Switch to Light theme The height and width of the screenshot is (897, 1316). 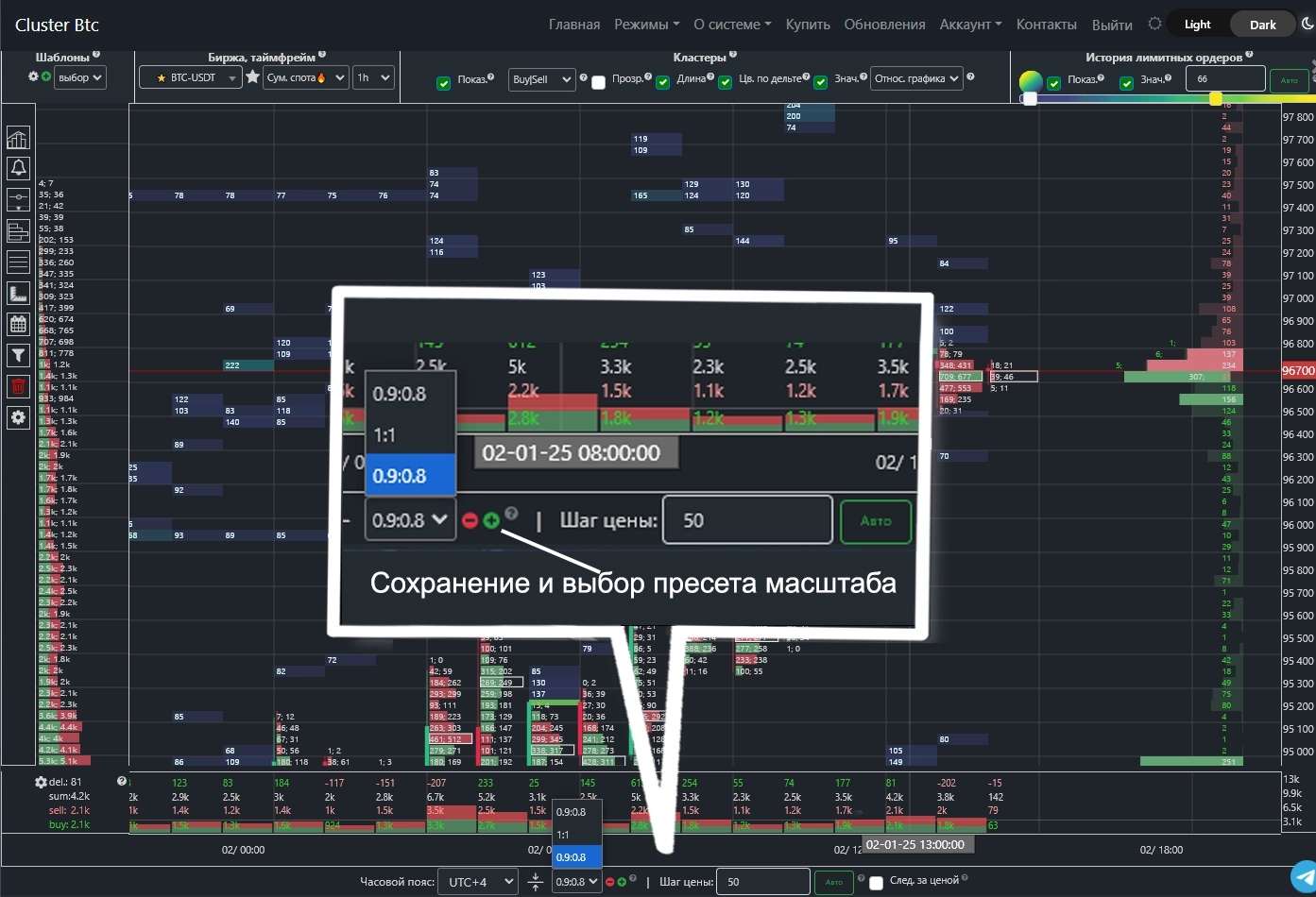pyautogui.click(x=1197, y=25)
